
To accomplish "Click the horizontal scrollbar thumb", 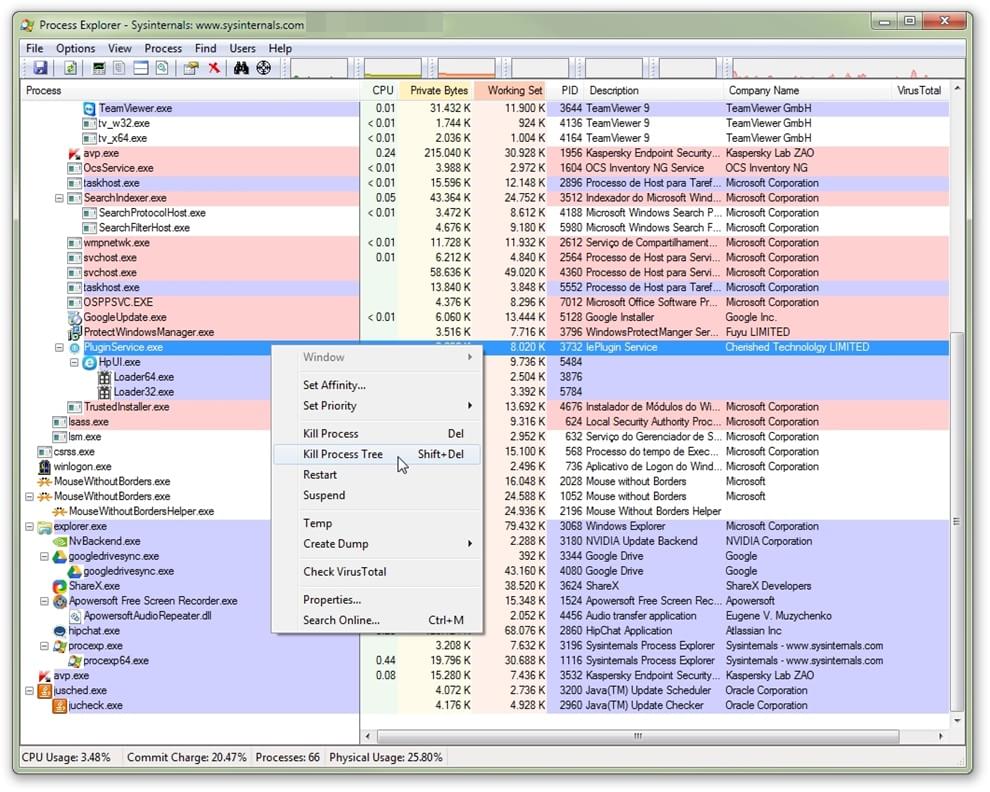I will pos(638,736).
